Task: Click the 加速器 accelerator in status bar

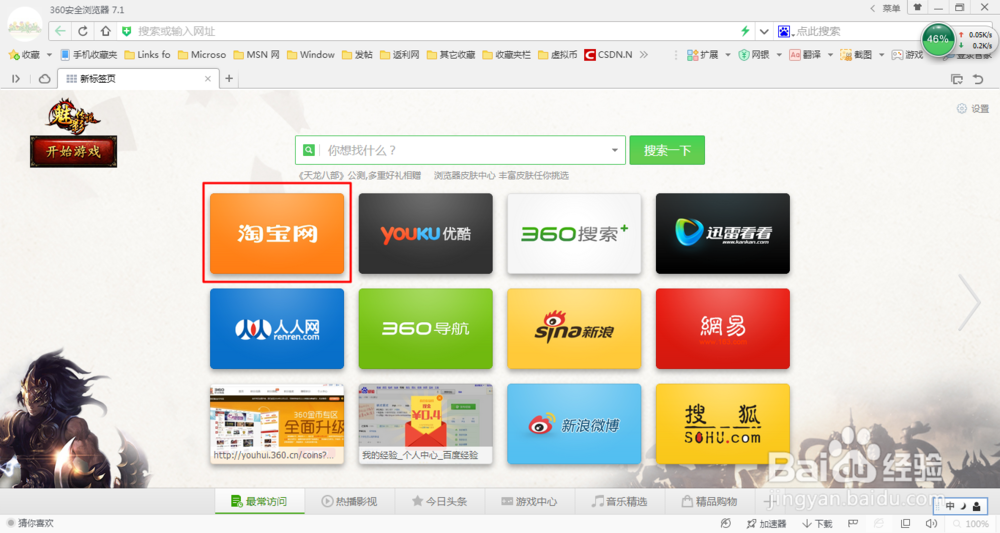Action: click(x=766, y=523)
